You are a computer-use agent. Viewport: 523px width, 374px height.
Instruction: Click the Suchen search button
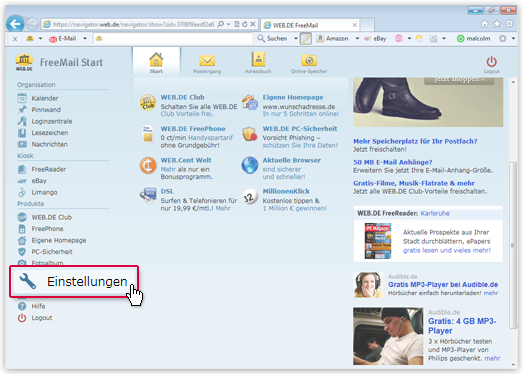[x=273, y=39]
